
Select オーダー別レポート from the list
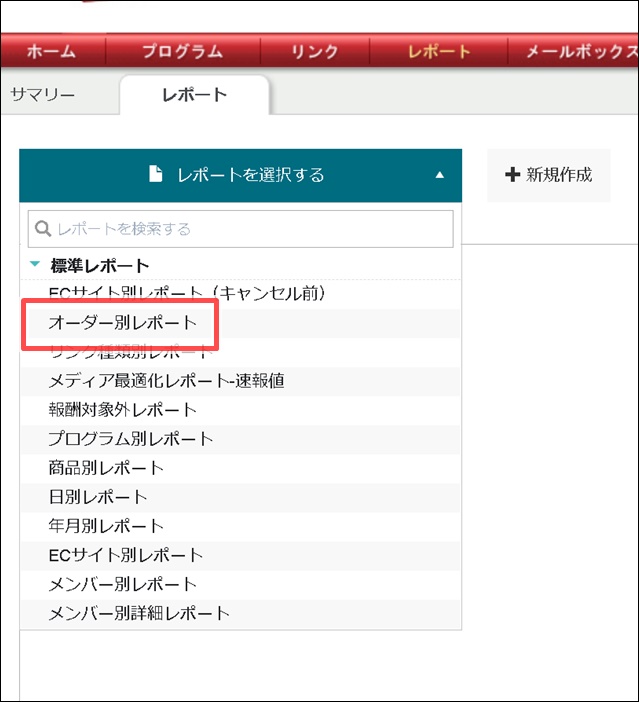click(123, 323)
